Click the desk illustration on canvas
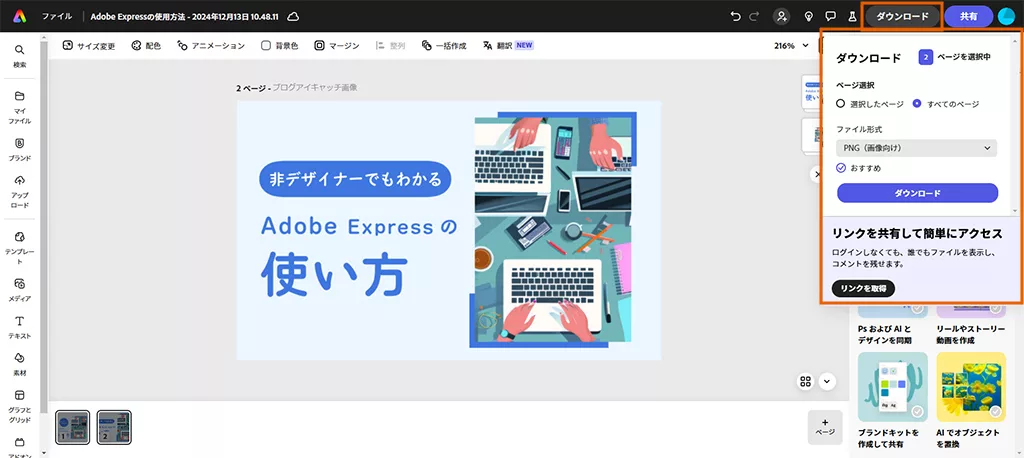 [x=552, y=229]
